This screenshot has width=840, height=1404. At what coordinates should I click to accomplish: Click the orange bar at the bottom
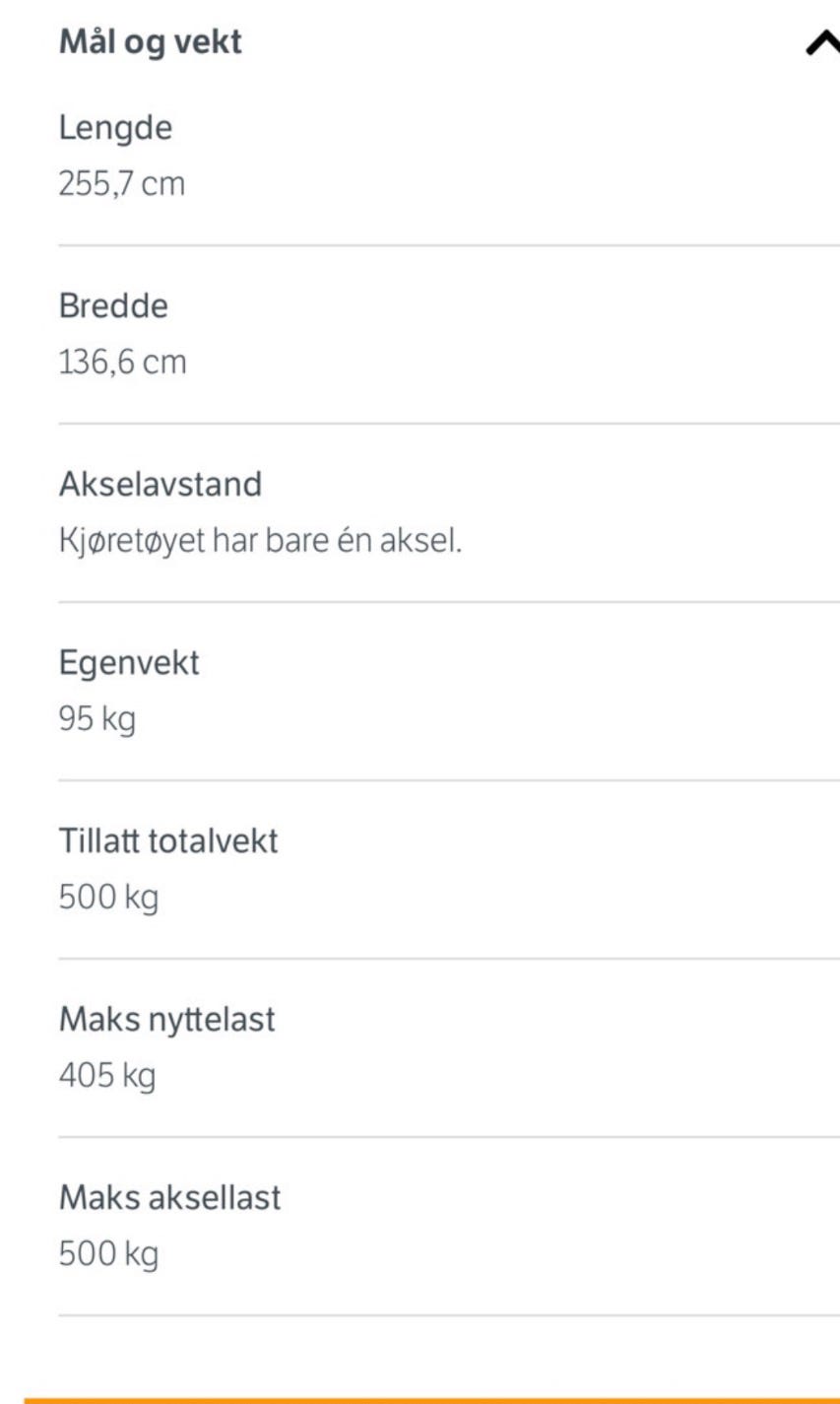tap(431, 1400)
